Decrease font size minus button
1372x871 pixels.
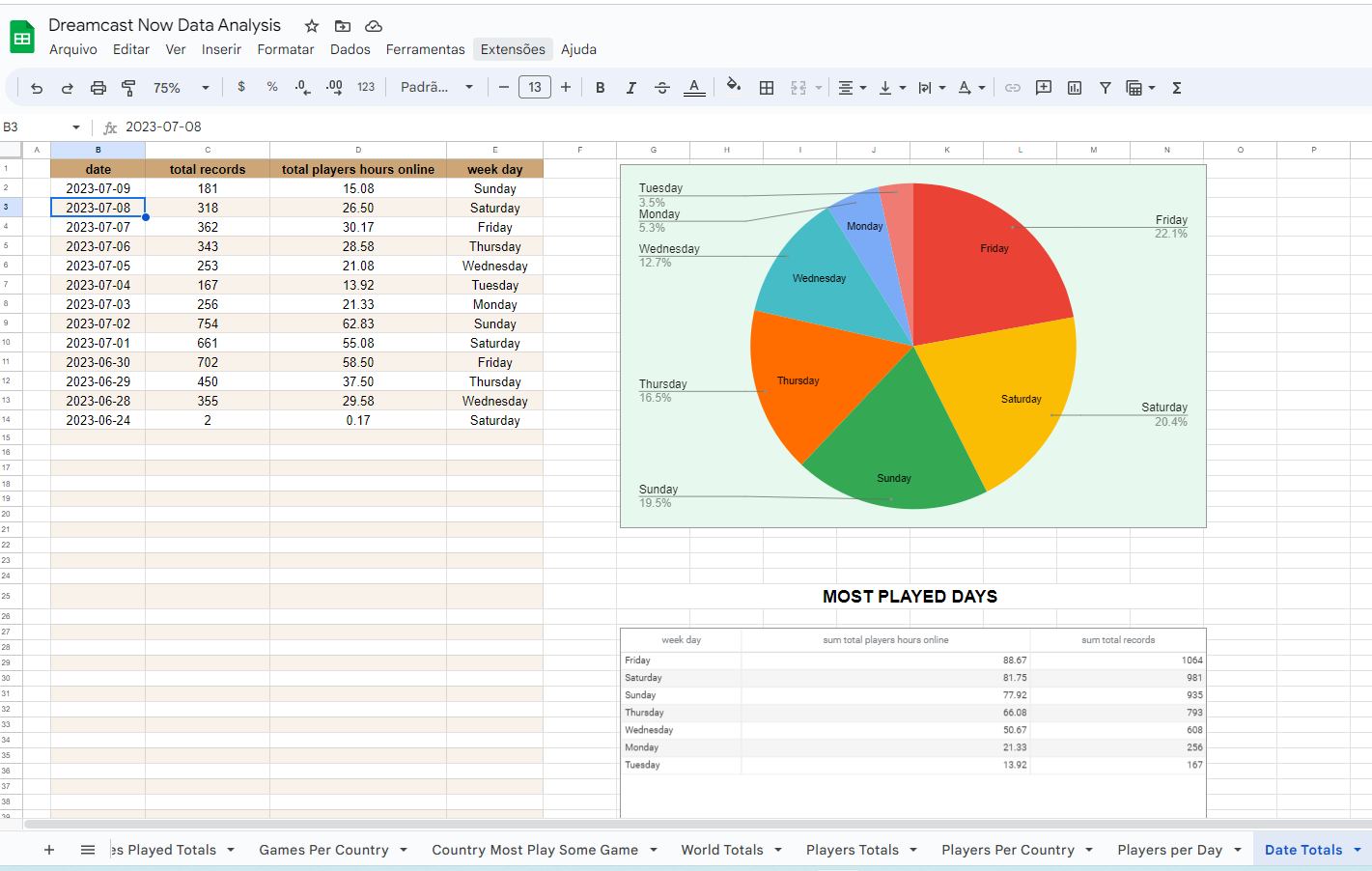504,87
